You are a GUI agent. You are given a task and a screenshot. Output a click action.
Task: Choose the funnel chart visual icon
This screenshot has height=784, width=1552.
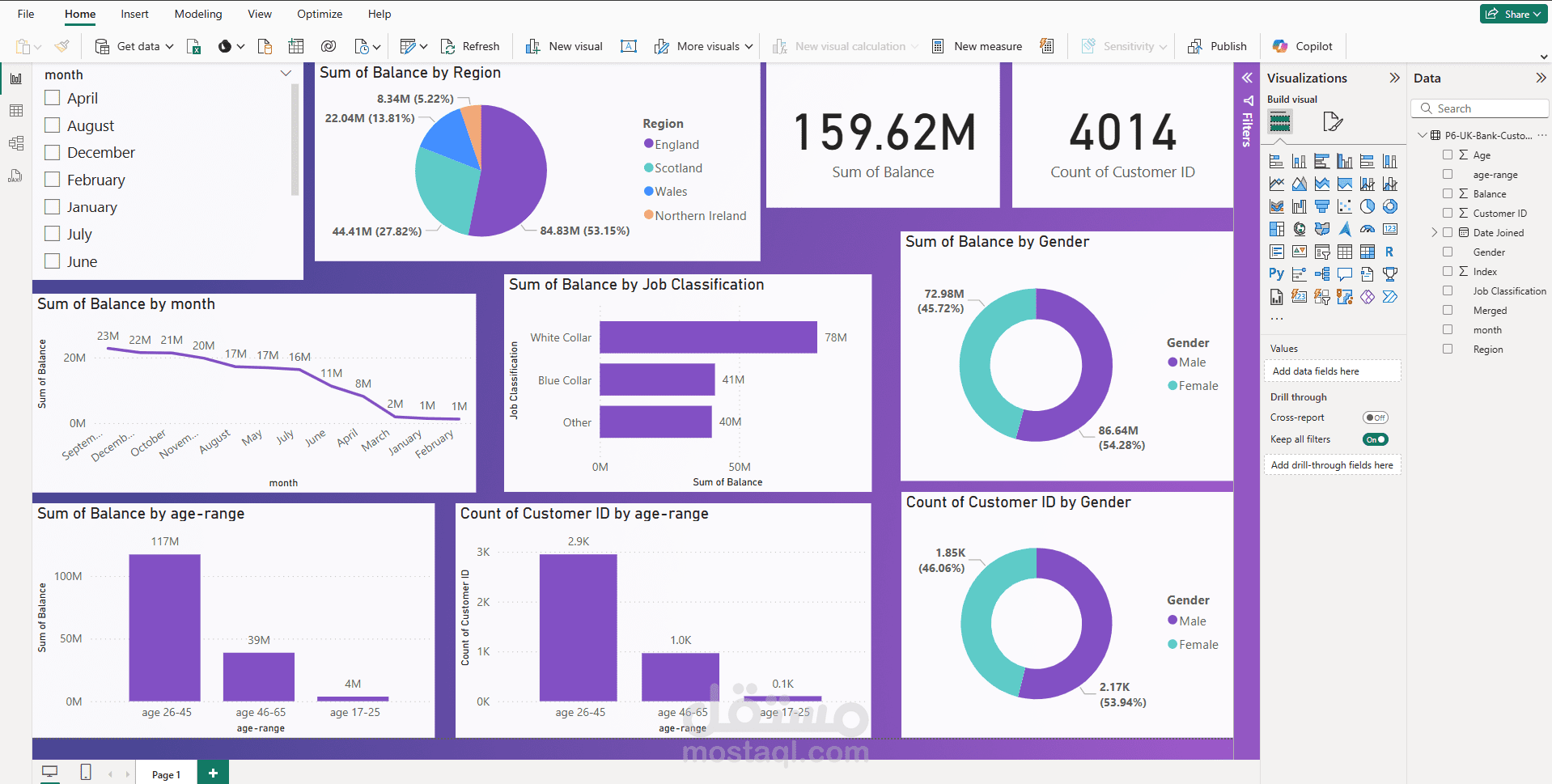(1322, 206)
